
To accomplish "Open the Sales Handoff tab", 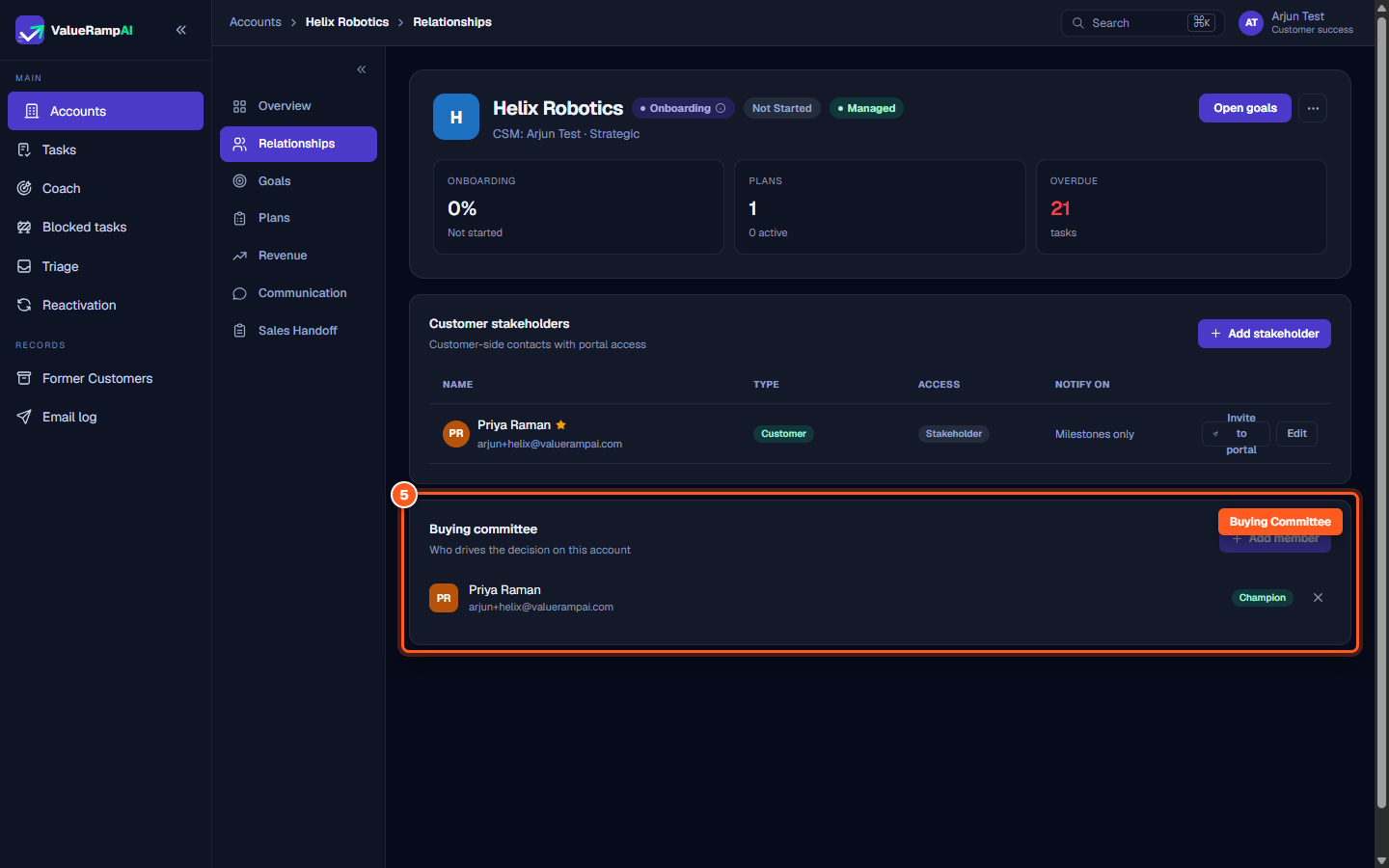I will click(298, 331).
